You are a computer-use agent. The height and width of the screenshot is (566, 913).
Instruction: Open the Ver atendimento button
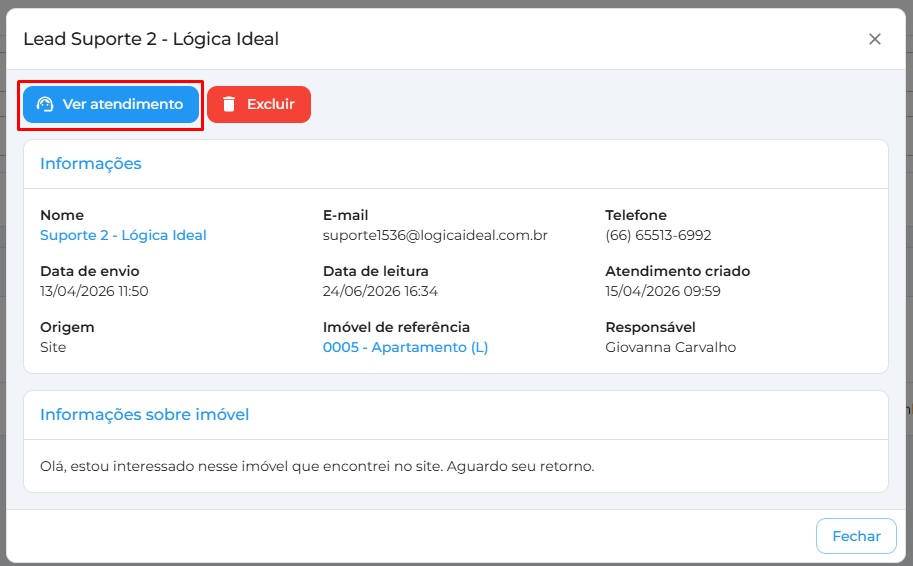pyautogui.click(x=111, y=104)
